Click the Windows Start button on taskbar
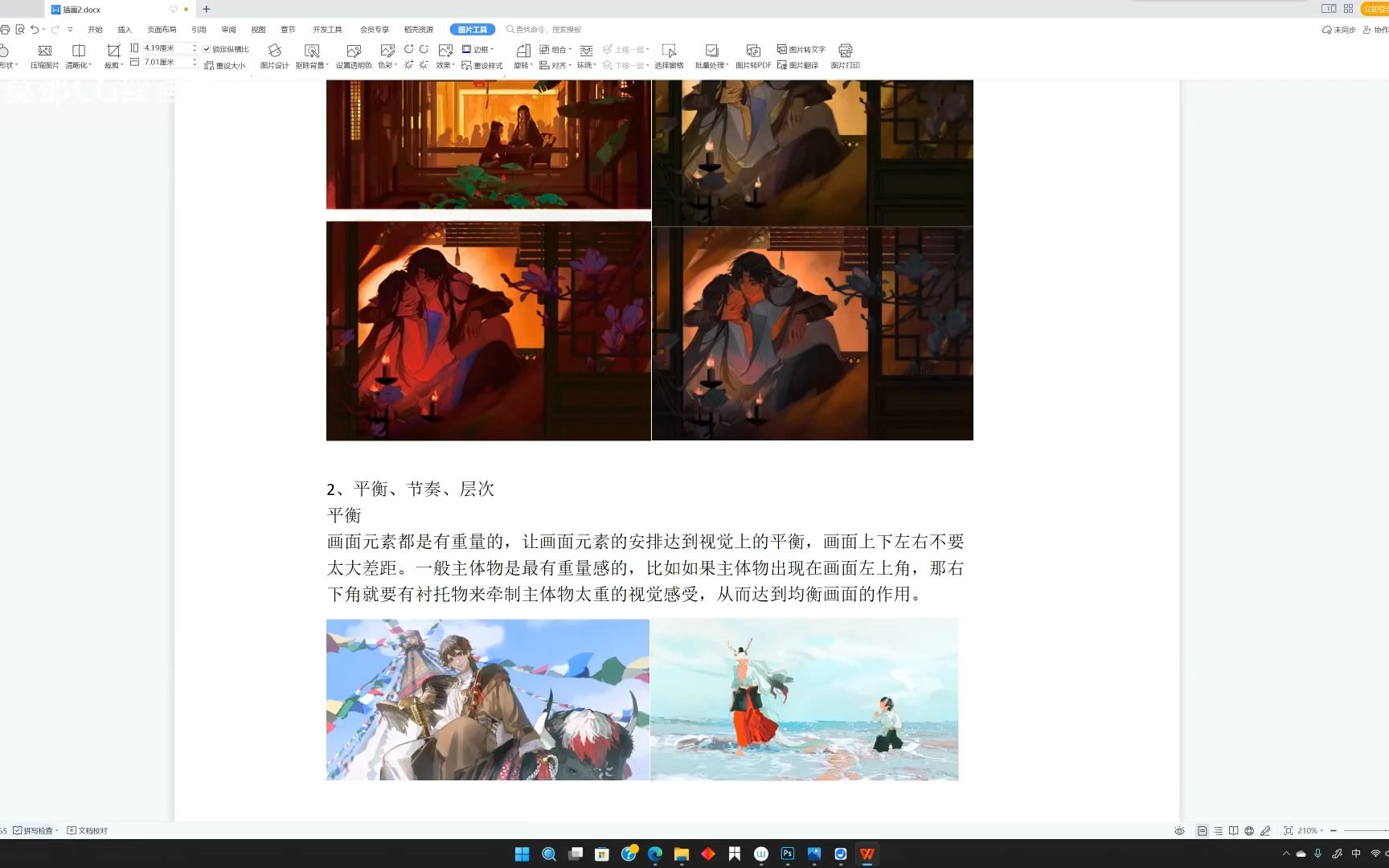 pos(522,854)
